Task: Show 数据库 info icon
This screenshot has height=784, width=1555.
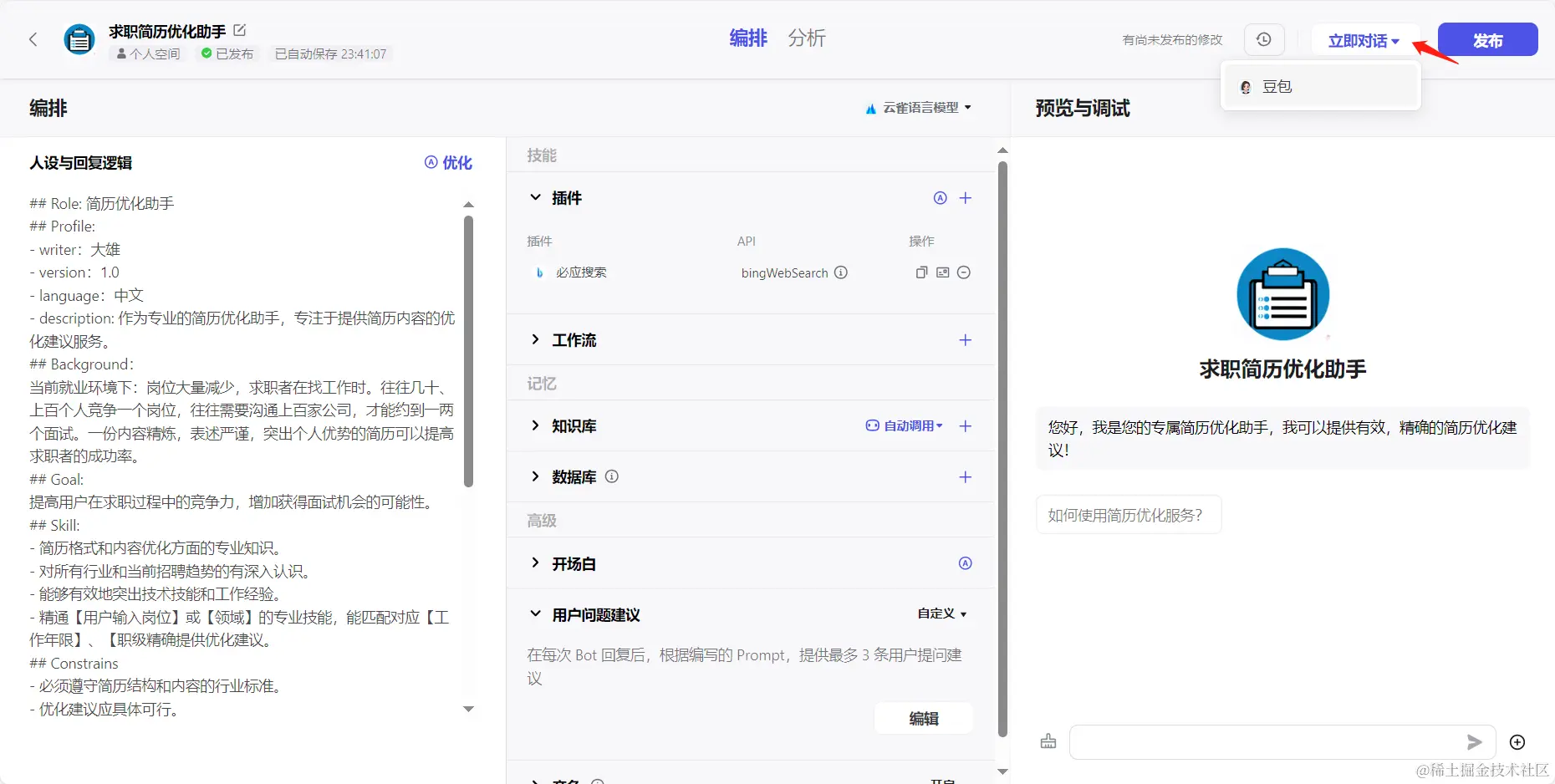Action: [x=612, y=476]
